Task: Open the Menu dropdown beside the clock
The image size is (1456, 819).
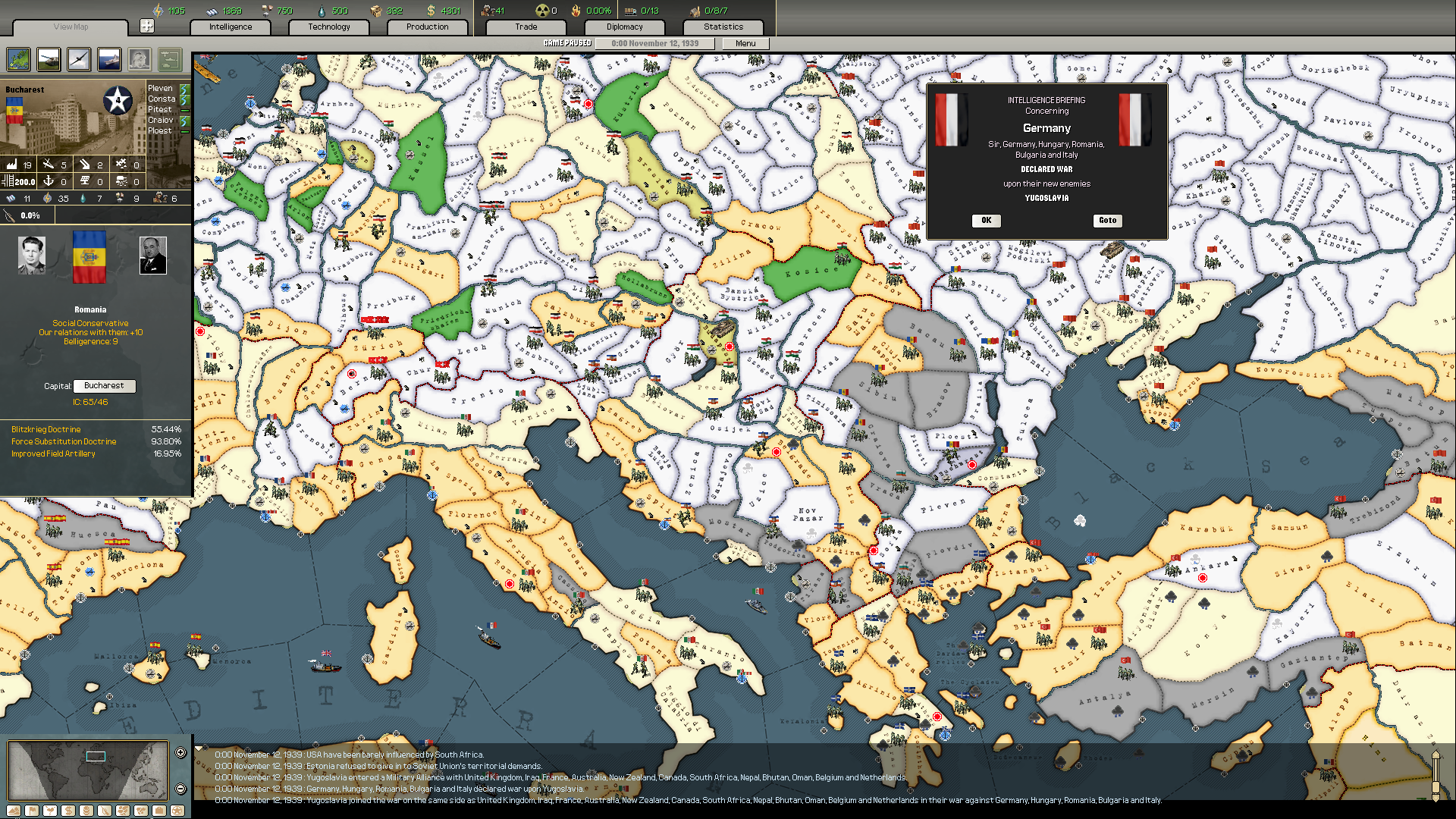Action: tap(745, 43)
